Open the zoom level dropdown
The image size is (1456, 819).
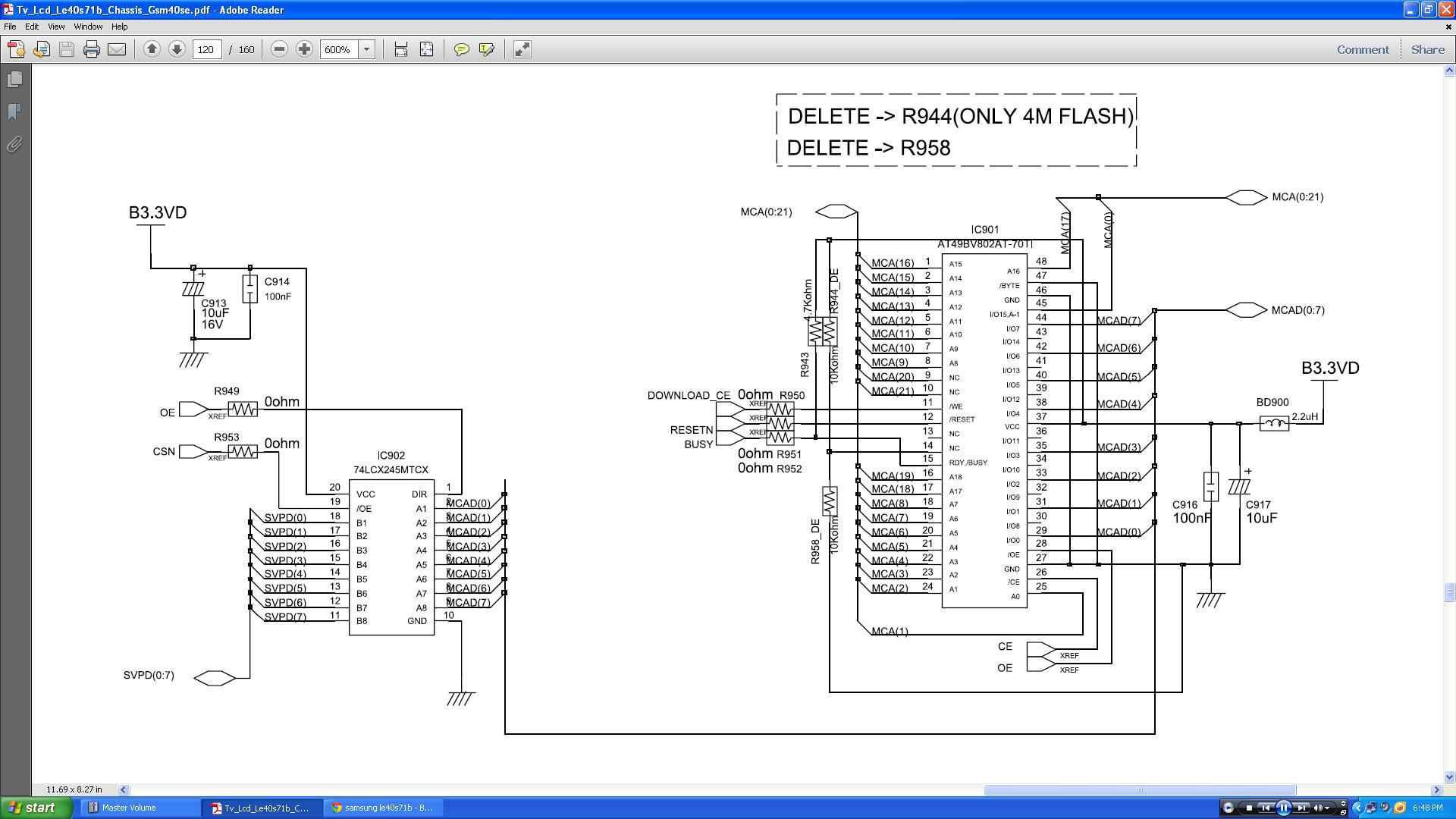pos(367,49)
